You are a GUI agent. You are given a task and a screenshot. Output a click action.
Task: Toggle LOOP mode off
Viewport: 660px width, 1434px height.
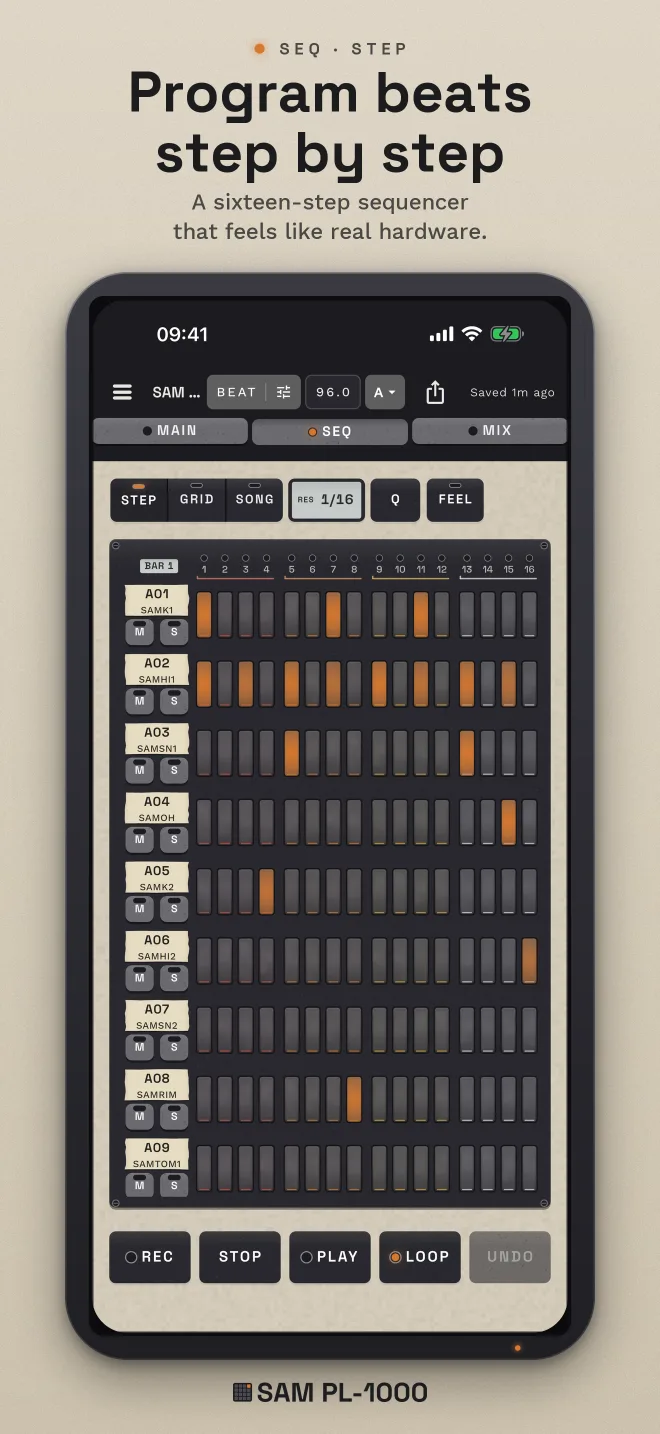click(x=420, y=1257)
